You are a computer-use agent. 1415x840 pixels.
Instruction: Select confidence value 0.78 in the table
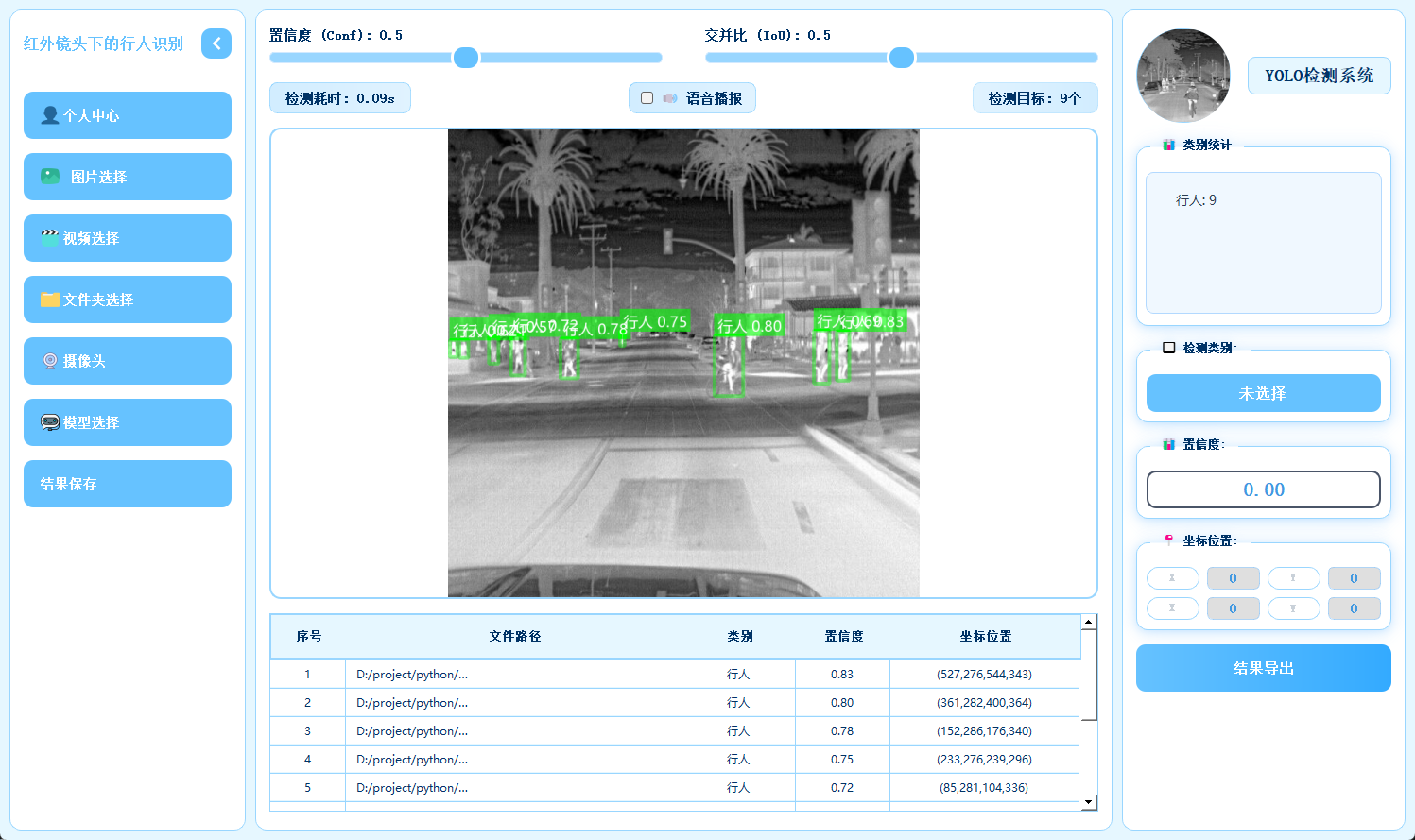(842, 731)
